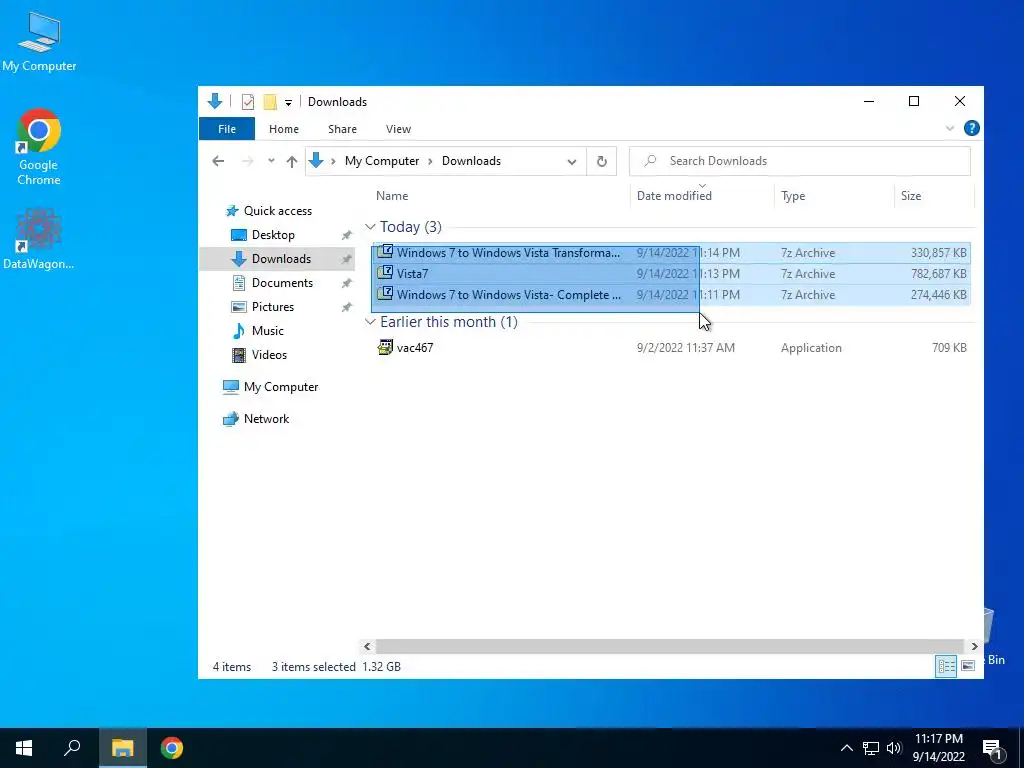
Task: Open Explorer help with the question mark icon
Action: 971,128
